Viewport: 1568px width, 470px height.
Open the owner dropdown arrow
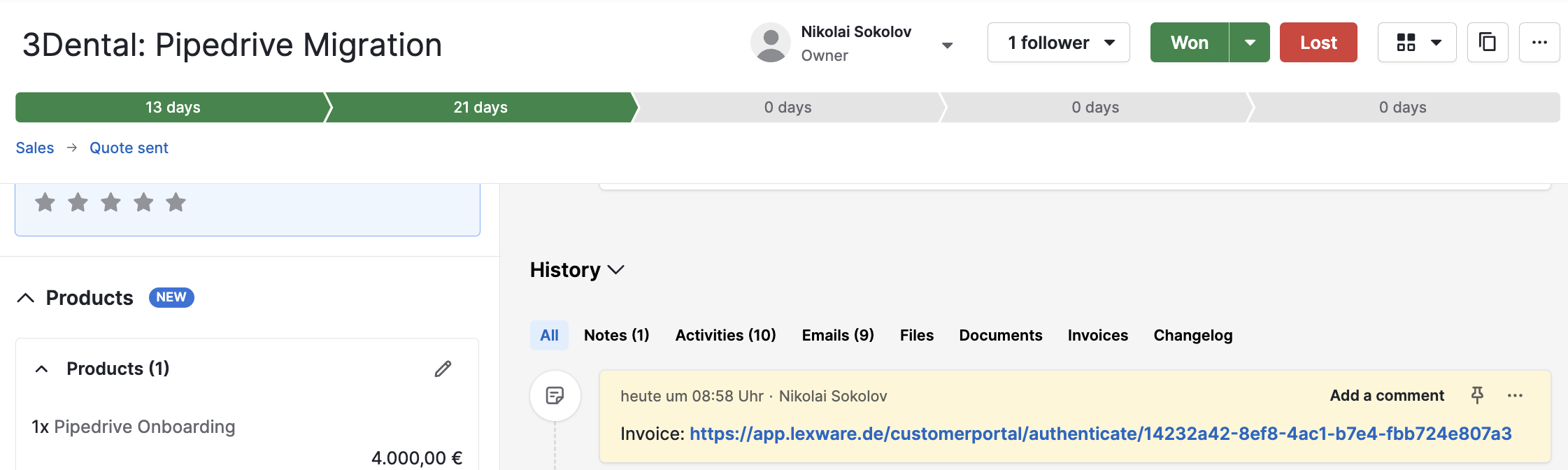point(947,45)
